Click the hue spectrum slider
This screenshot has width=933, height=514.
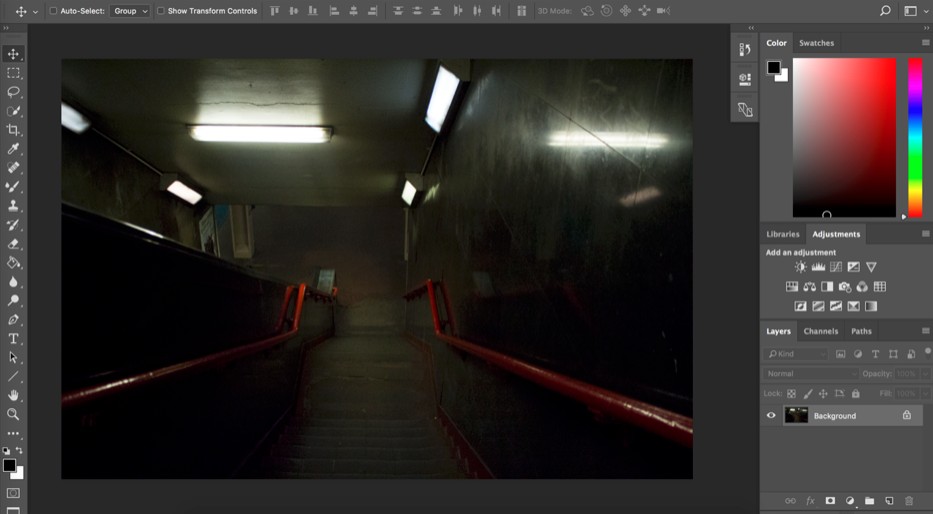[915, 138]
